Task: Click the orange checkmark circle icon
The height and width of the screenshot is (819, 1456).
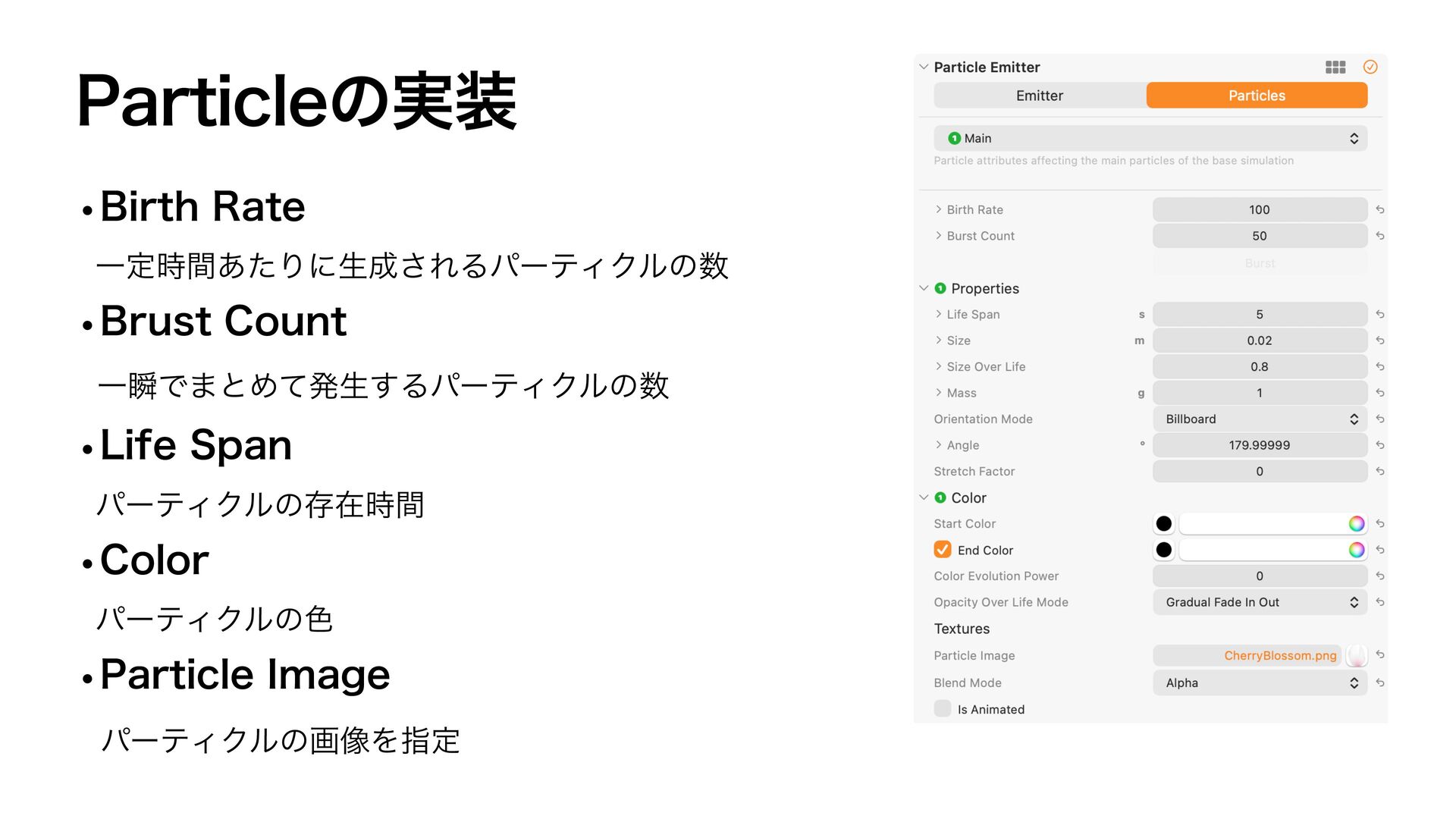Action: click(x=1370, y=67)
